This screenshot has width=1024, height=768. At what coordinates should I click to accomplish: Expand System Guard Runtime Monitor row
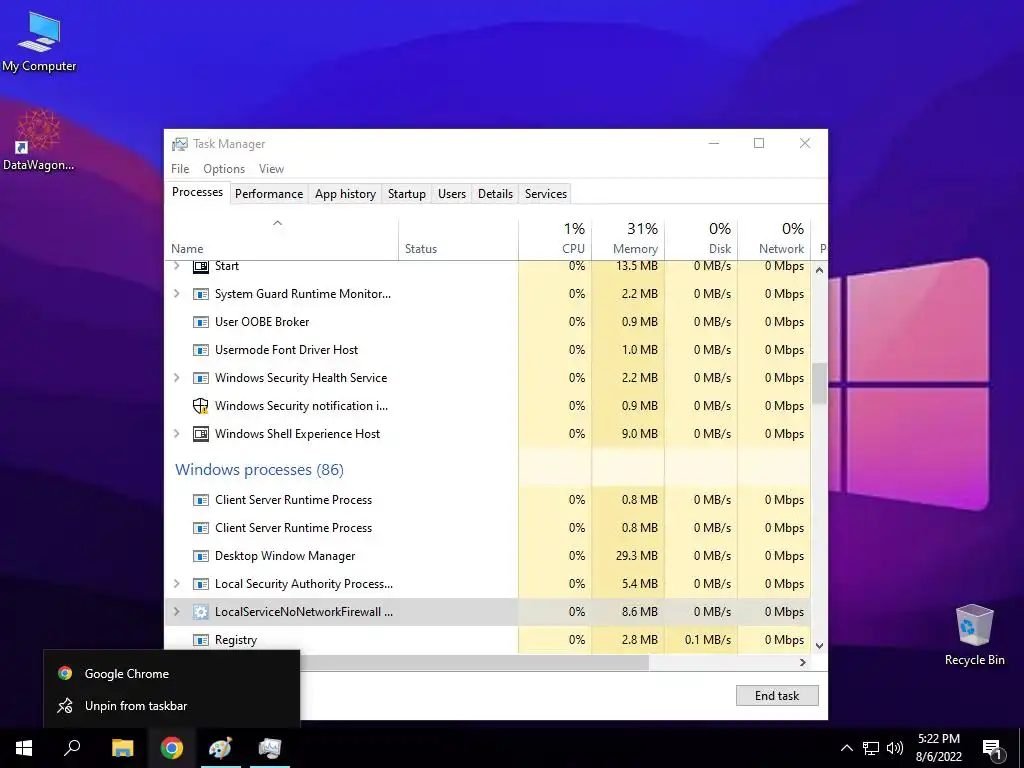point(176,294)
